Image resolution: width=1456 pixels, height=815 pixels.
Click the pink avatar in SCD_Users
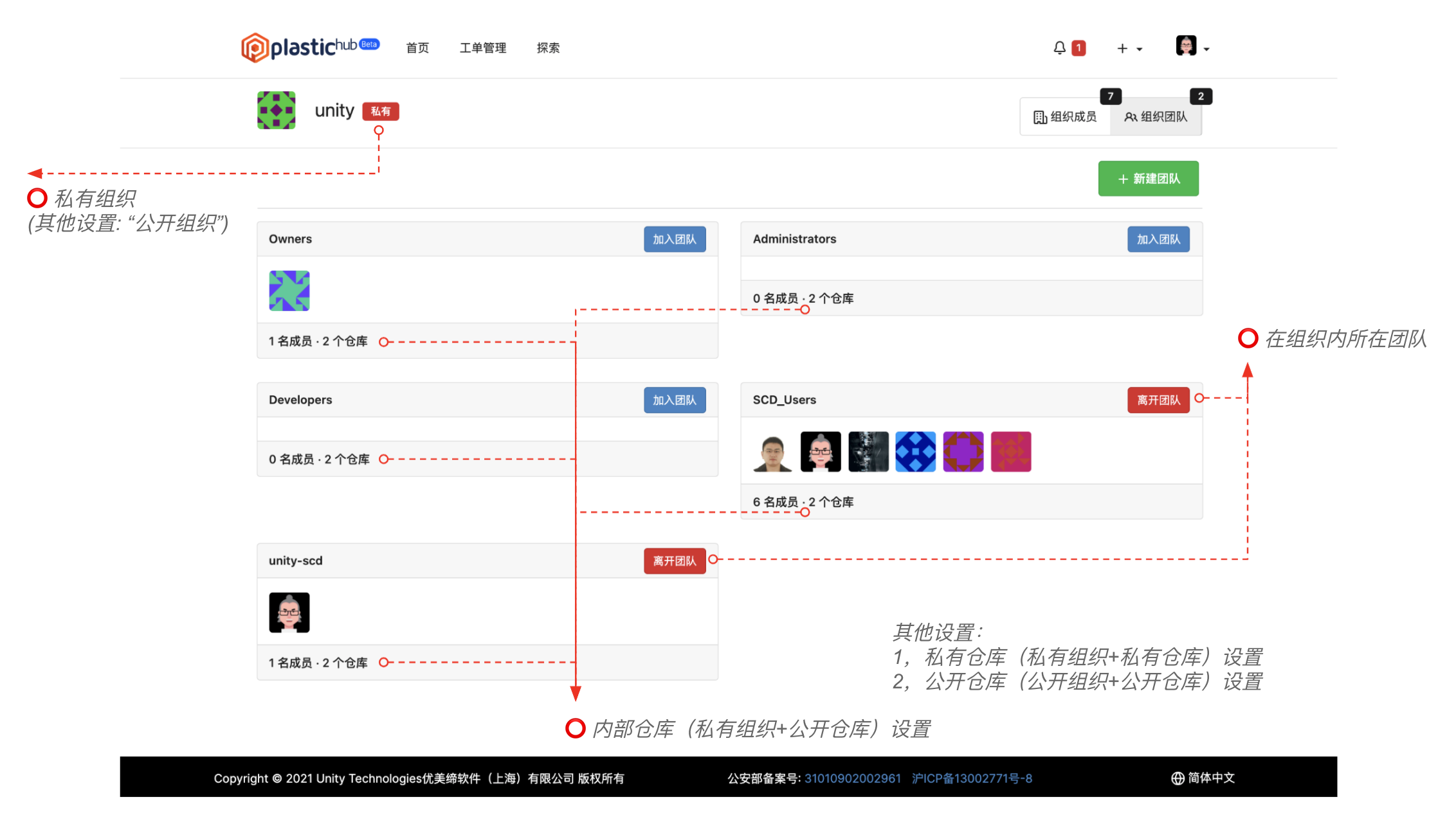[x=1010, y=452]
